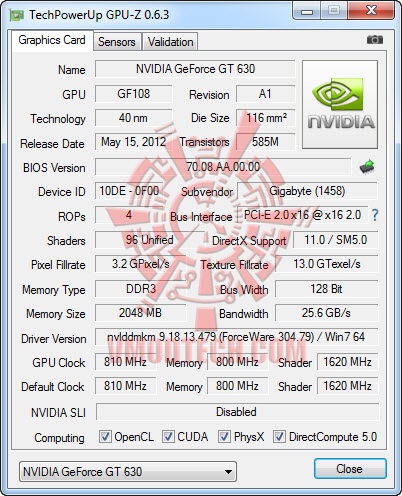The image size is (402, 496).
Task: Toggle the CUDA checkbox
Action: [x=168, y=437]
